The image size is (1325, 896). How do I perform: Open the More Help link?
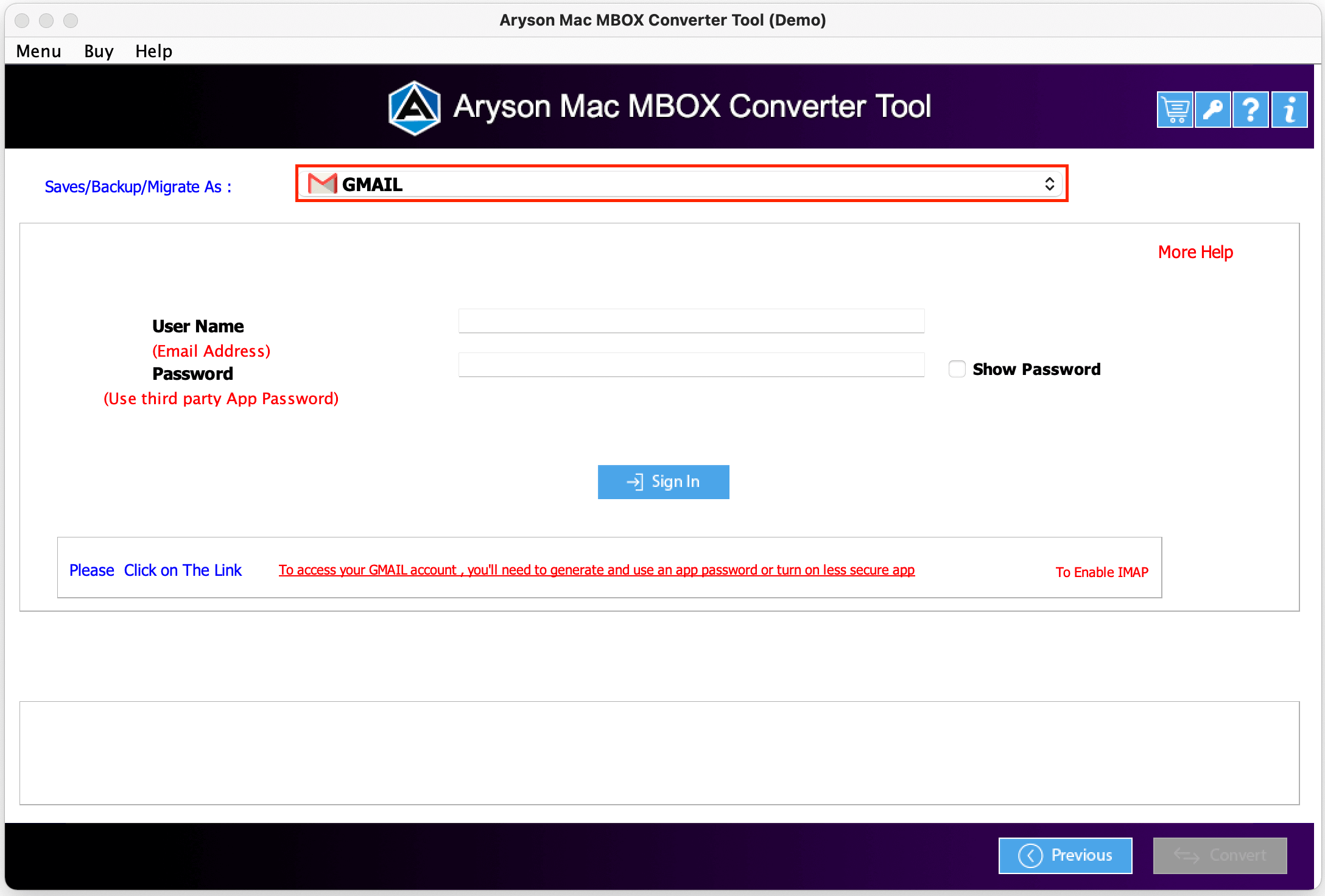pos(1195,252)
